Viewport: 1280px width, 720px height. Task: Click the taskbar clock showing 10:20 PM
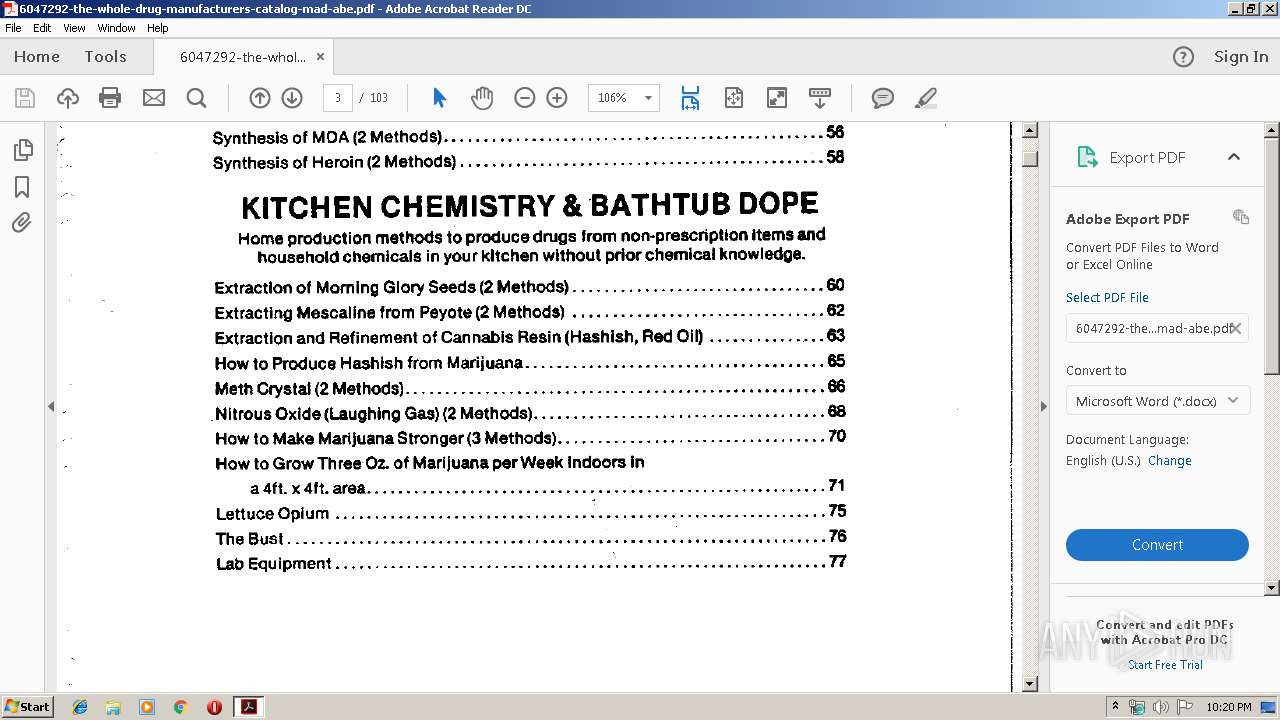pos(1229,707)
